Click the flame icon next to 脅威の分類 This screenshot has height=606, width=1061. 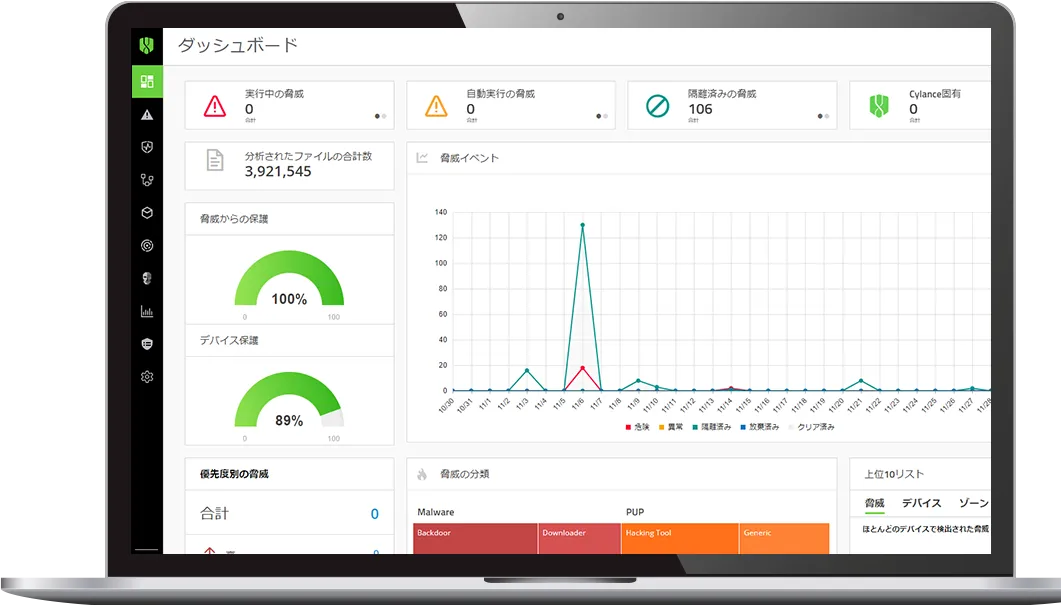tap(422, 474)
